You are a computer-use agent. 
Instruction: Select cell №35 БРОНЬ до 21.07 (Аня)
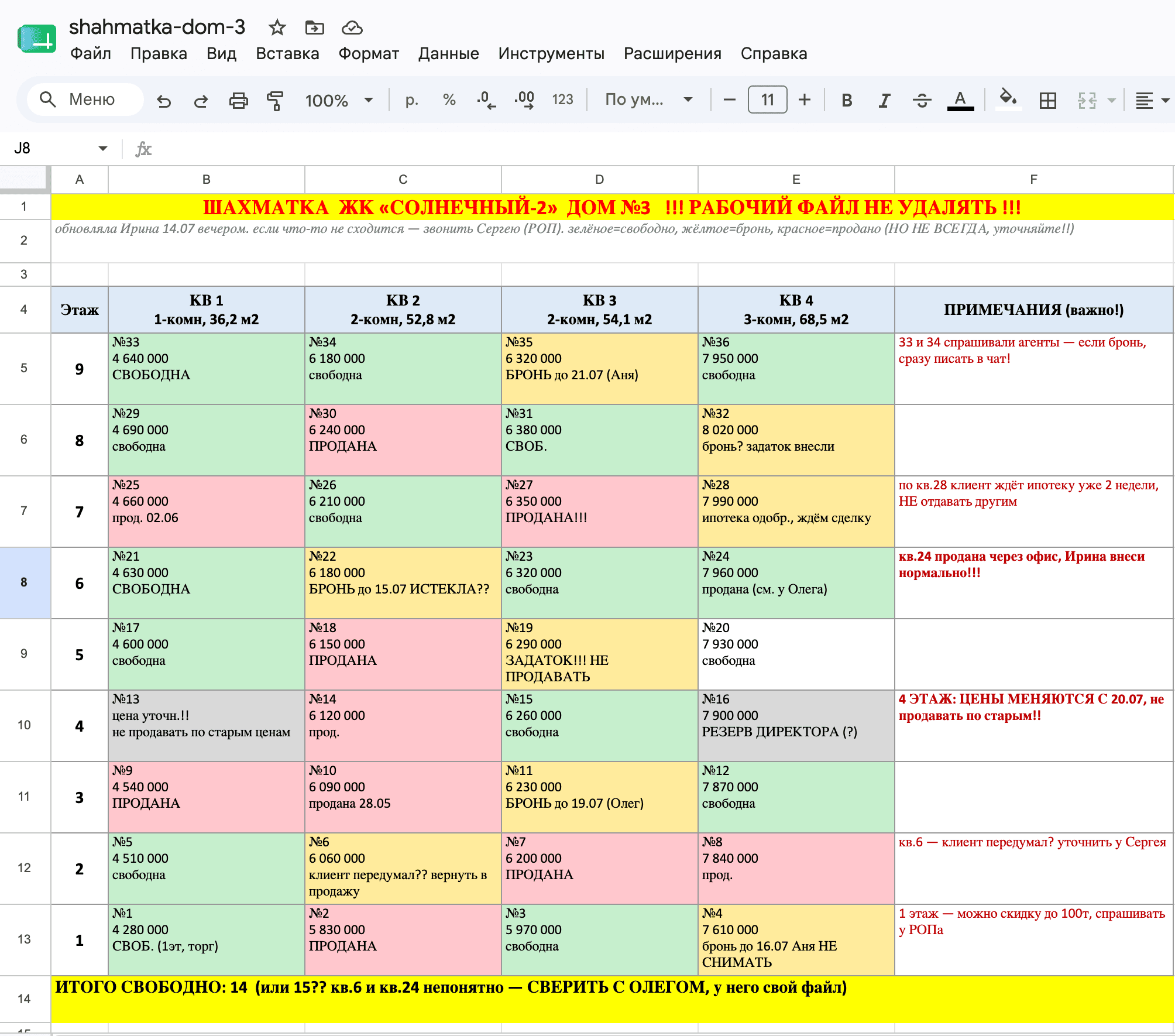(x=600, y=369)
